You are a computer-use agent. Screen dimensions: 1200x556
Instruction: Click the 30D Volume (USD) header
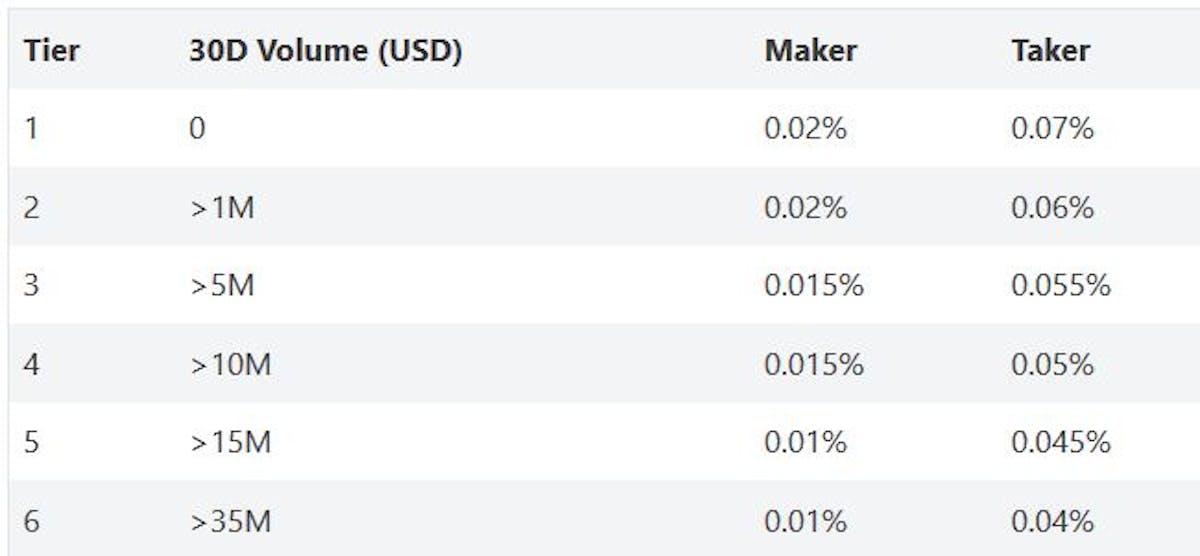326,51
